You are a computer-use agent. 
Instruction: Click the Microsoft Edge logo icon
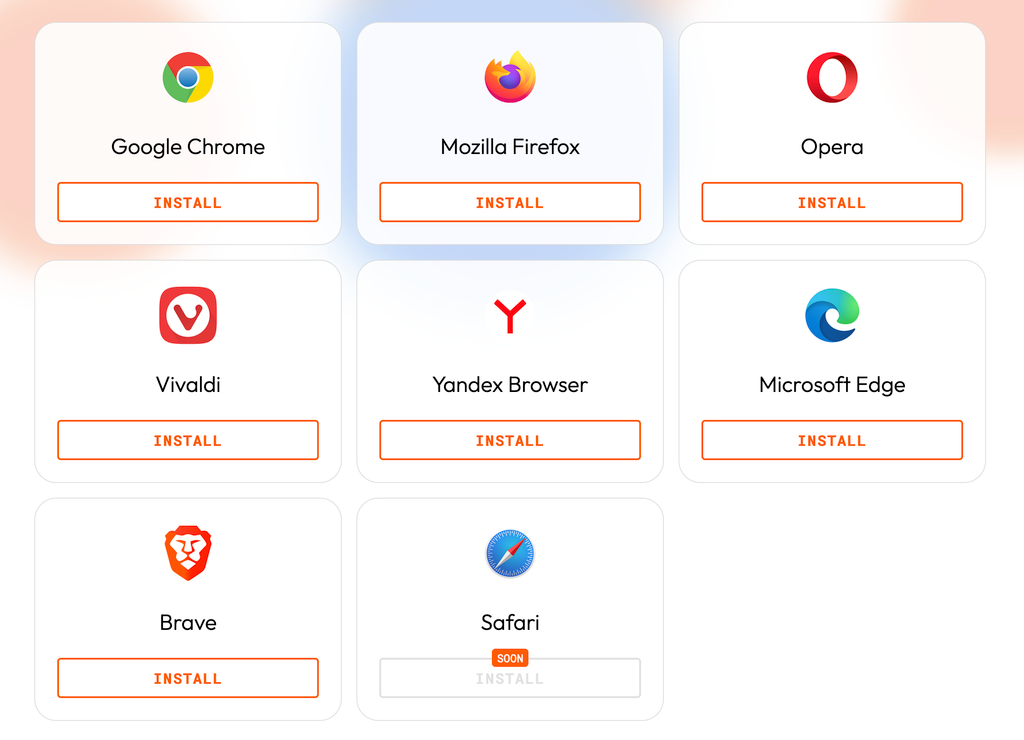pyautogui.click(x=832, y=315)
